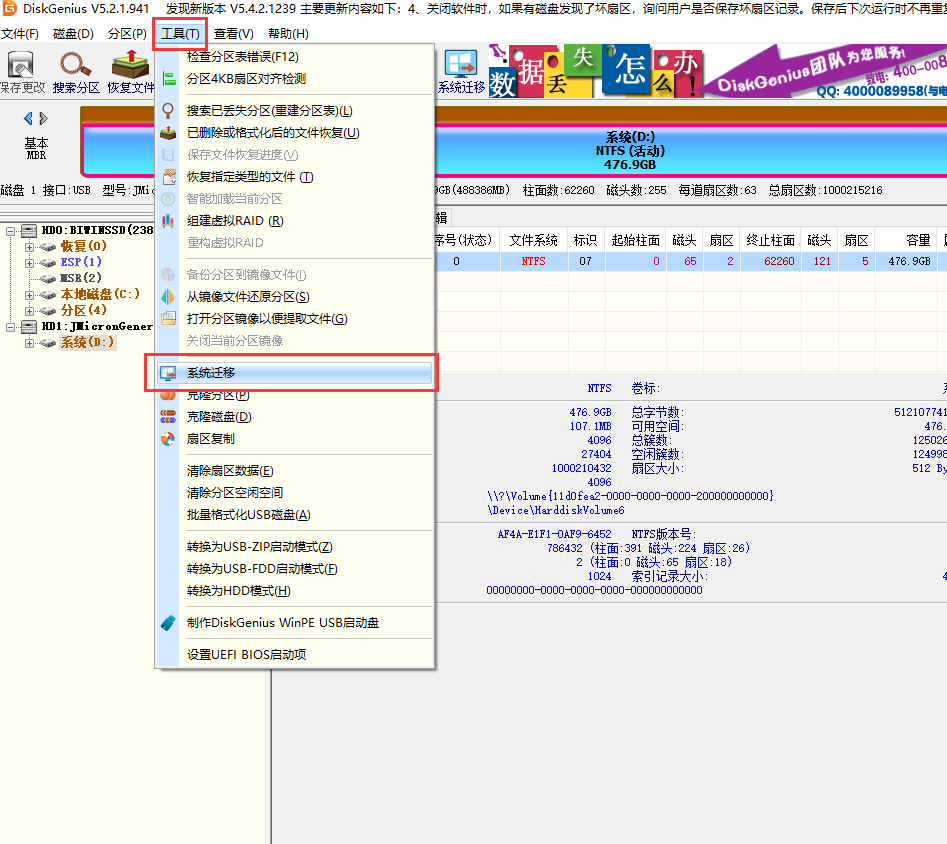The image size is (947, 844).
Task: Open the 帮助(H) menu
Action: pos(288,34)
